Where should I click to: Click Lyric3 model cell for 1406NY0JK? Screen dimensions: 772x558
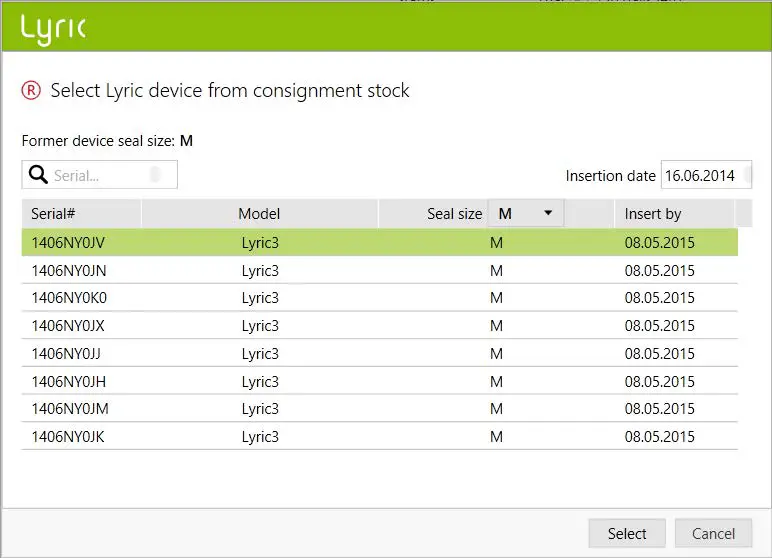tap(260, 437)
